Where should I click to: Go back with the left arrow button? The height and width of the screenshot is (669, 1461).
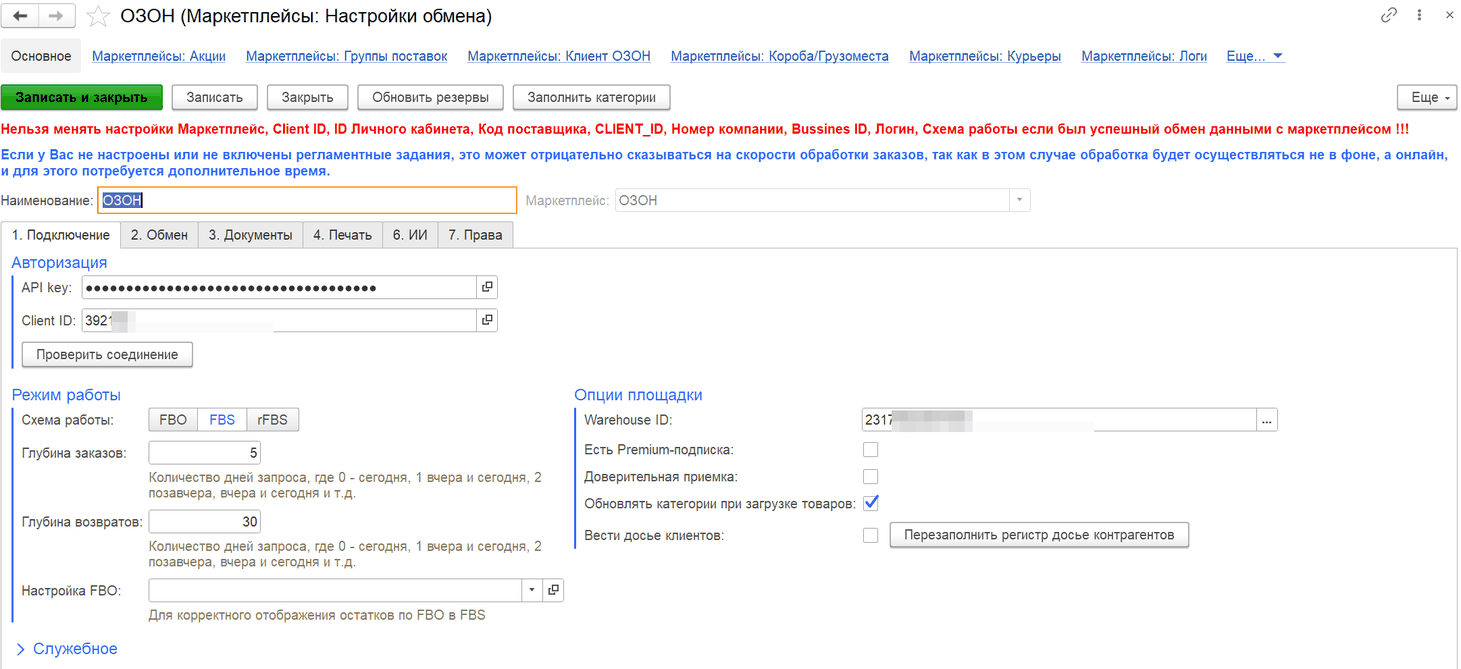click(21, 16)
